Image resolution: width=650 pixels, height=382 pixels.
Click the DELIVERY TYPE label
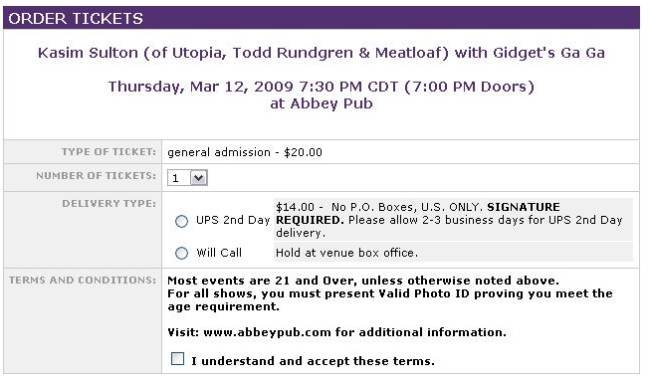tap(109, 203)
